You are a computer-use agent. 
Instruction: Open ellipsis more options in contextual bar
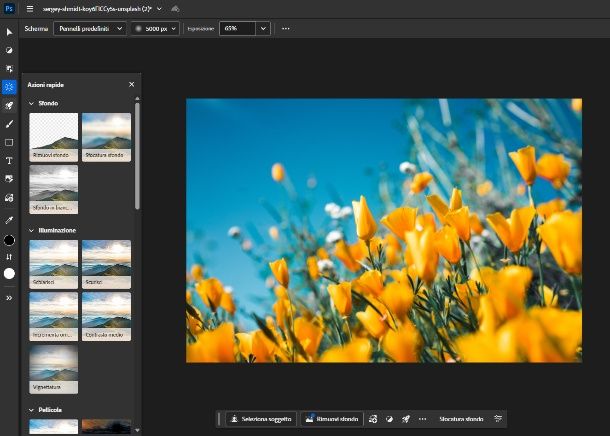422,419
